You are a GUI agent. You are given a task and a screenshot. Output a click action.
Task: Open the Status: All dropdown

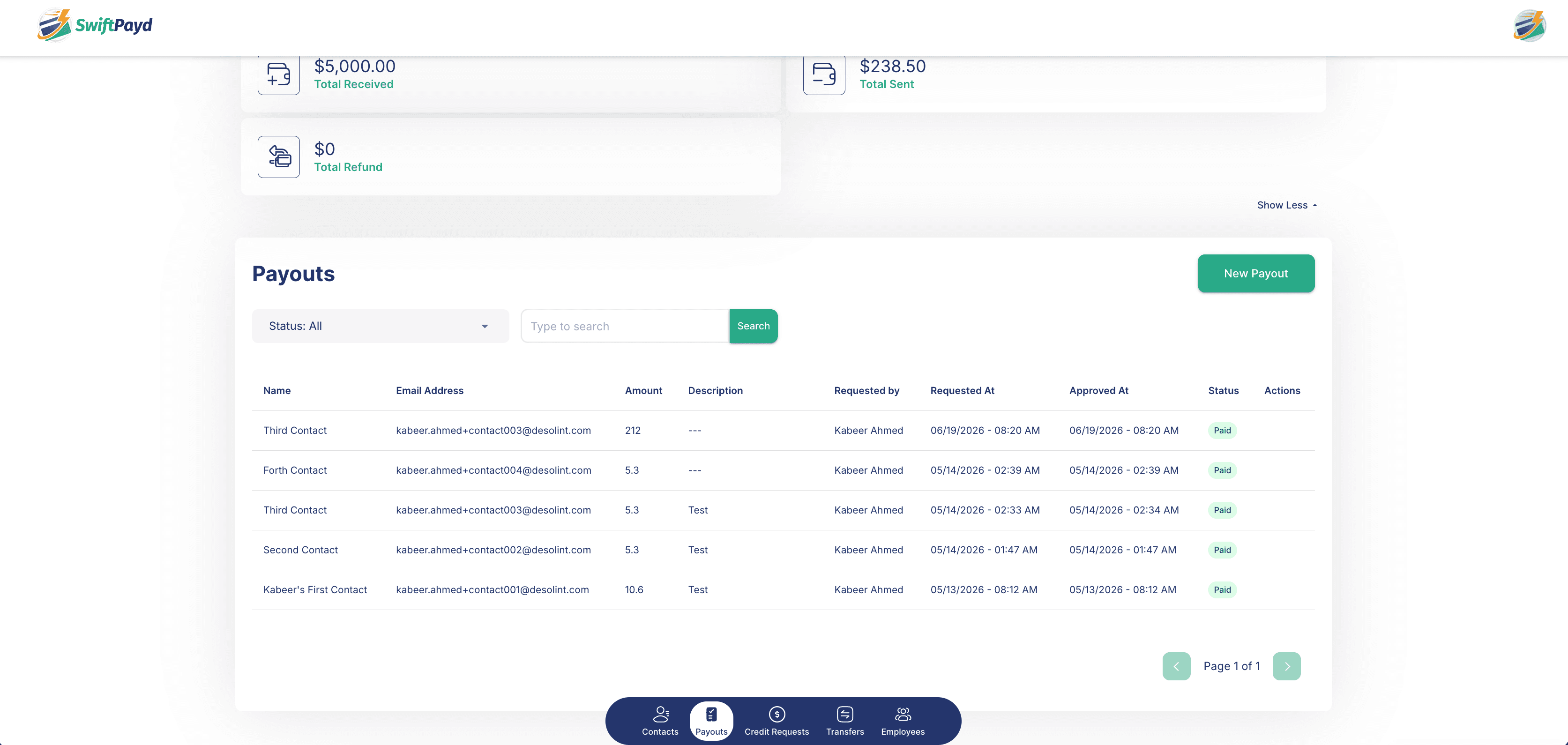click(381, 326)
